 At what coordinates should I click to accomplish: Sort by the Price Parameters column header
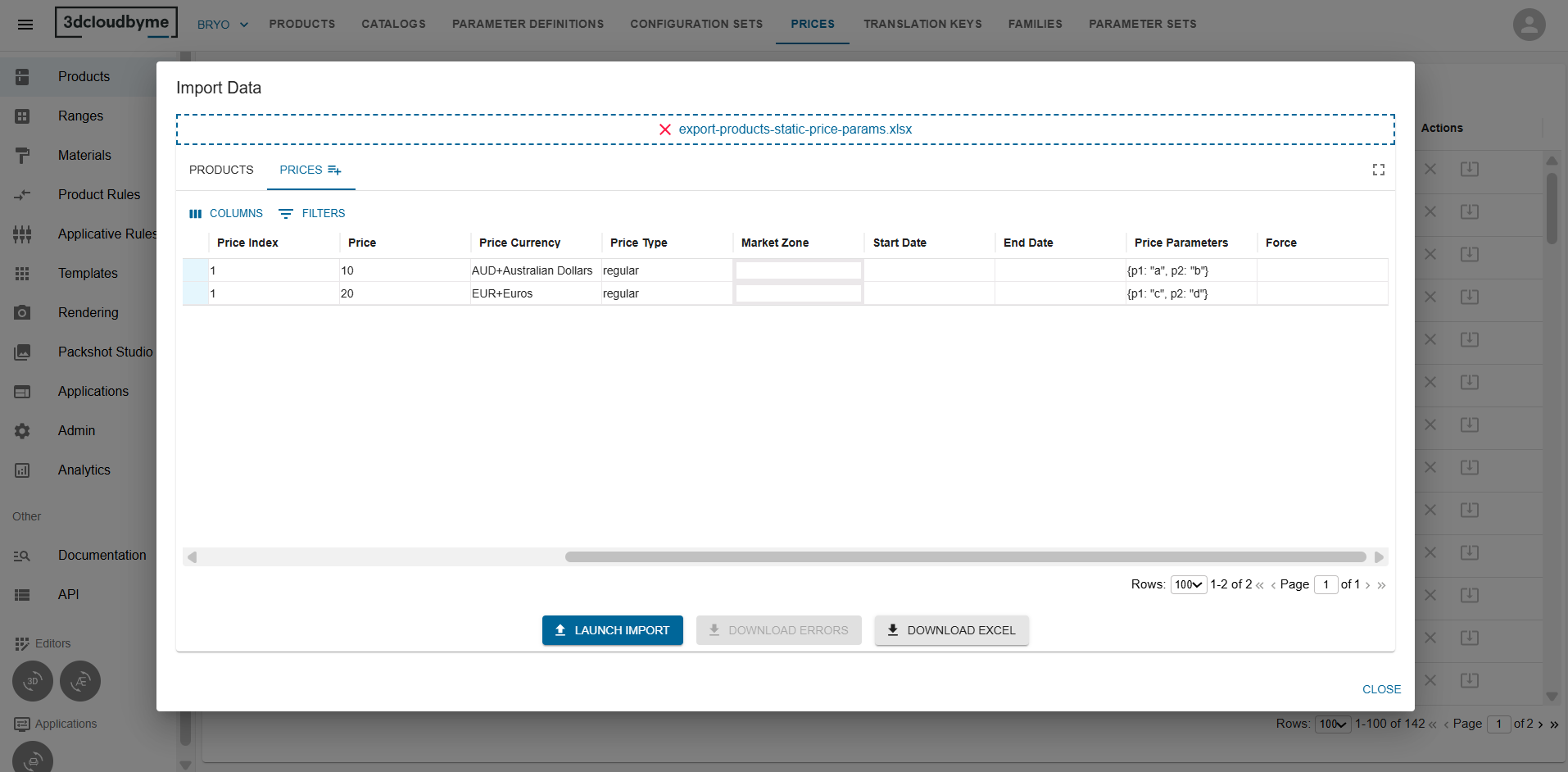coord(1181,243)
